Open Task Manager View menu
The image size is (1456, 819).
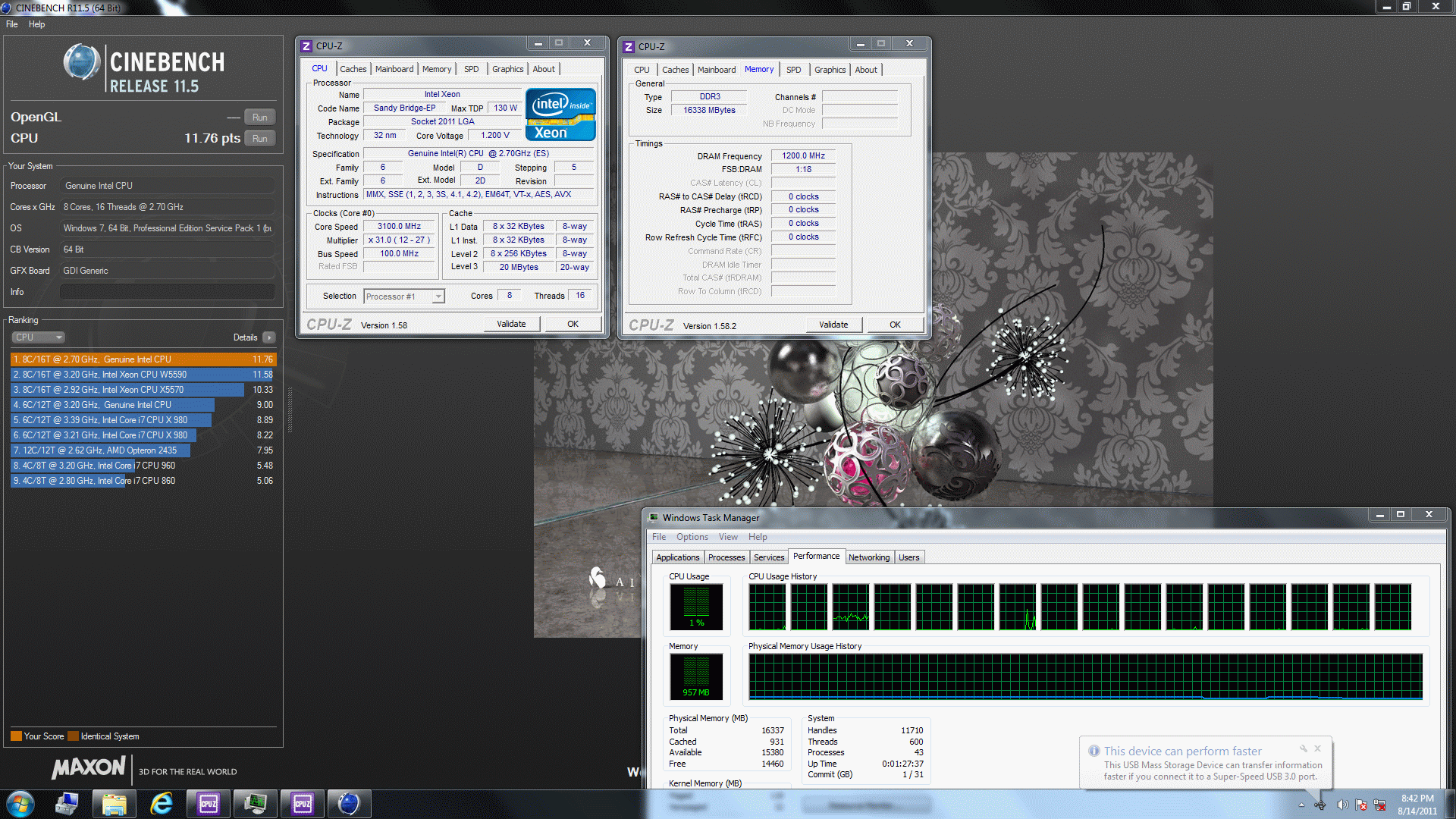[x=728, y=537]
